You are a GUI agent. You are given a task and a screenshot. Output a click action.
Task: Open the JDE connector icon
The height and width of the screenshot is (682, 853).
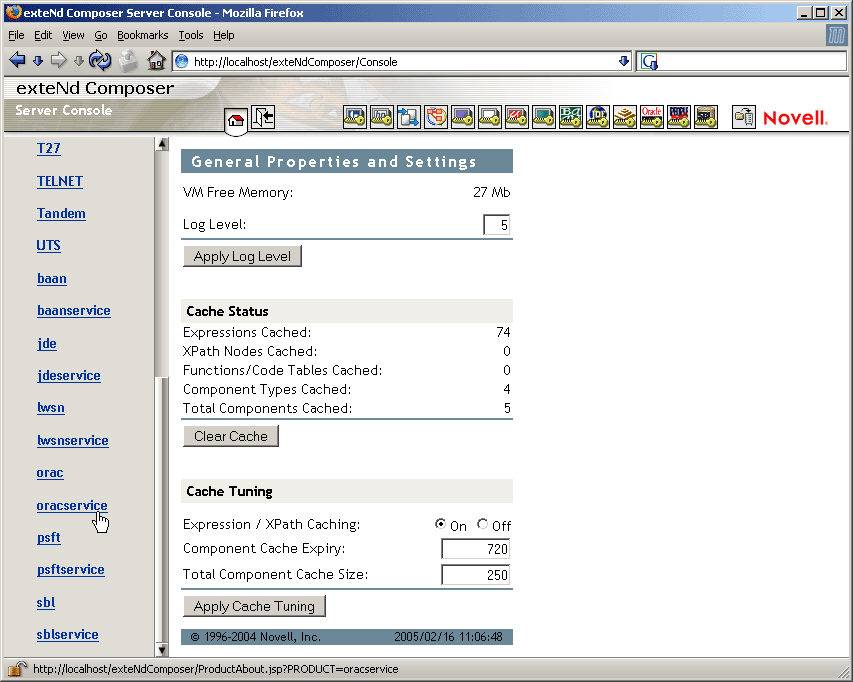coord(597,117)
